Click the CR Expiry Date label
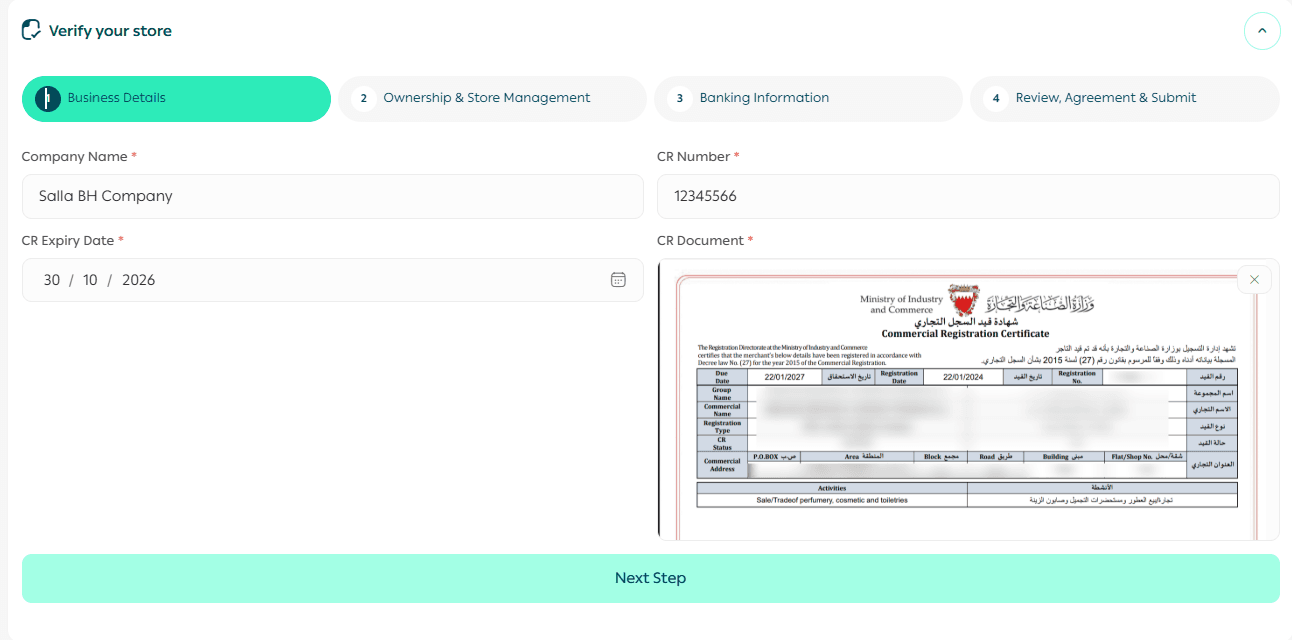 tap(68, 241)
